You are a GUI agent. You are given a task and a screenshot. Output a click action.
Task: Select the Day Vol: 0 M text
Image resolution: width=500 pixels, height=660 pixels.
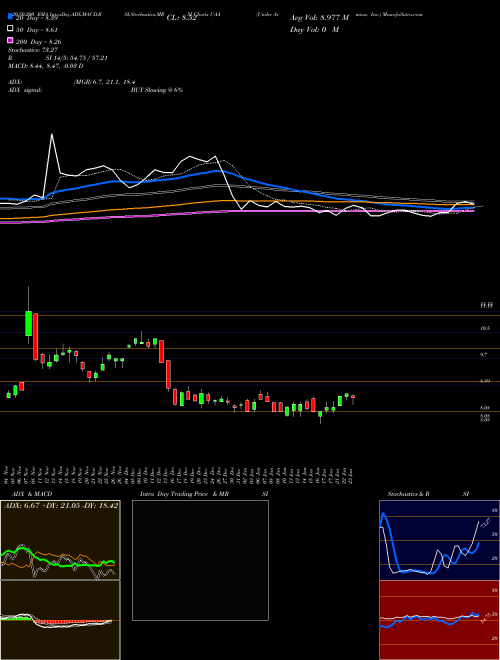point(314,30)
